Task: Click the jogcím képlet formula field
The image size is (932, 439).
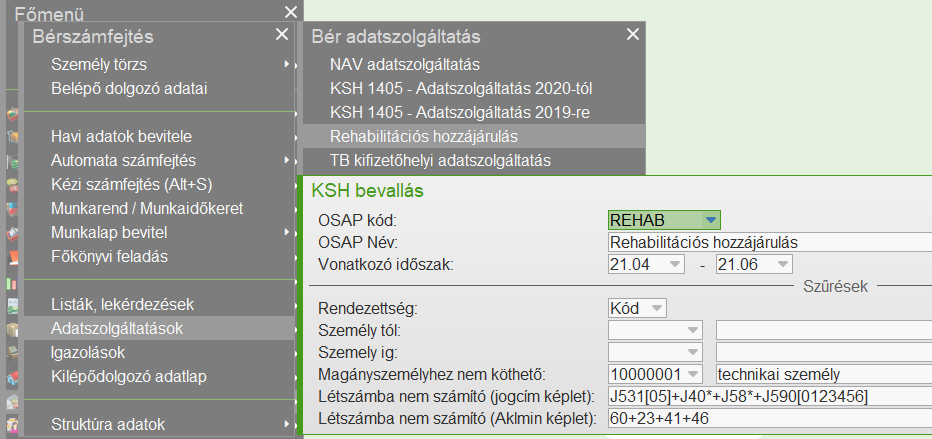Action: tap(770, 397)
